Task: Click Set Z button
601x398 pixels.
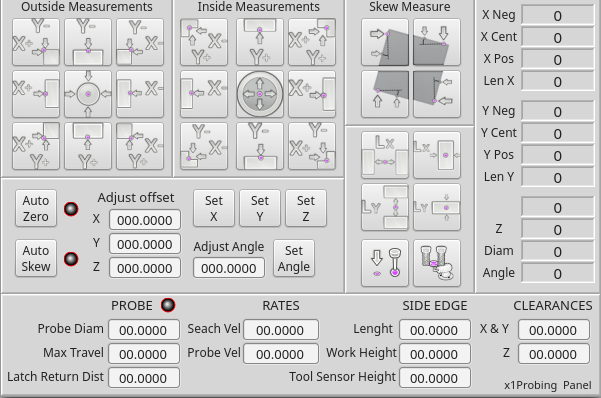Action: click(306, 208)
